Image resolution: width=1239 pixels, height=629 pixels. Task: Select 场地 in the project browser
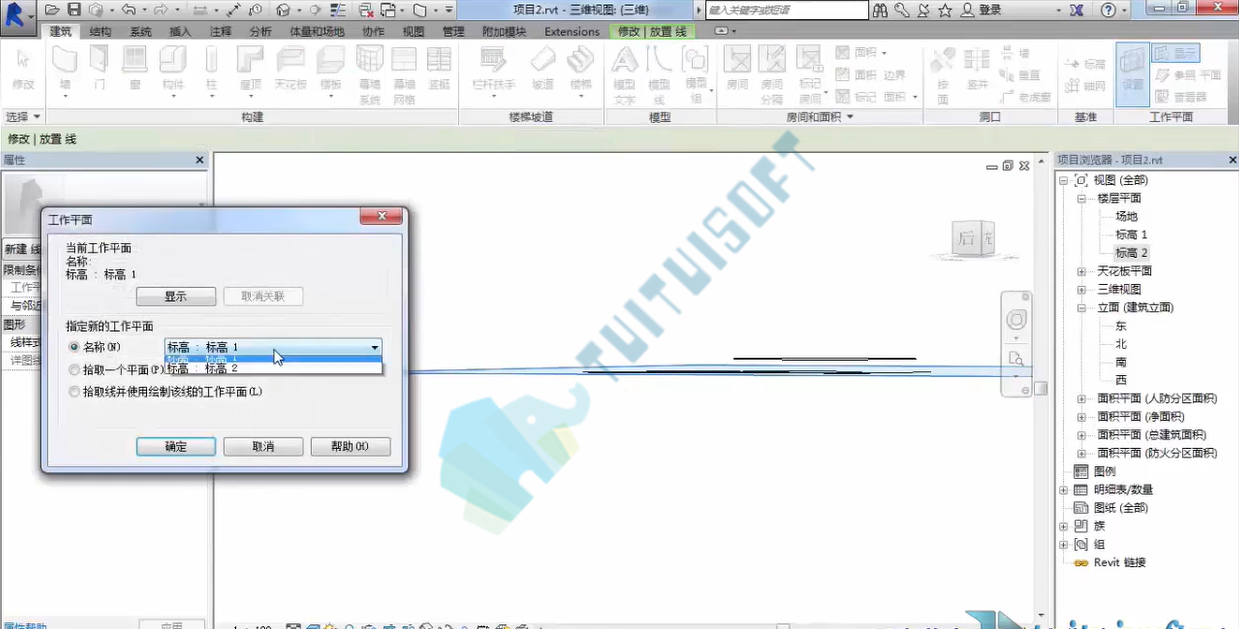[1126, 216]
